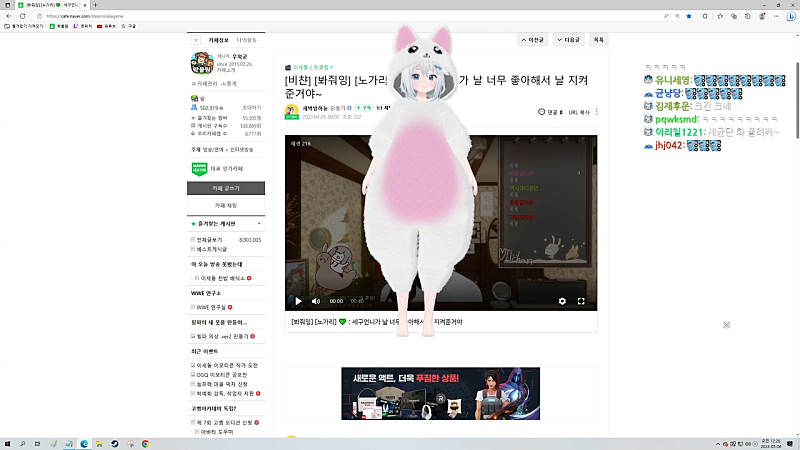Click the cafe profile thumbnail image
This screenshot has height=450, width=800.
(202, 63)
